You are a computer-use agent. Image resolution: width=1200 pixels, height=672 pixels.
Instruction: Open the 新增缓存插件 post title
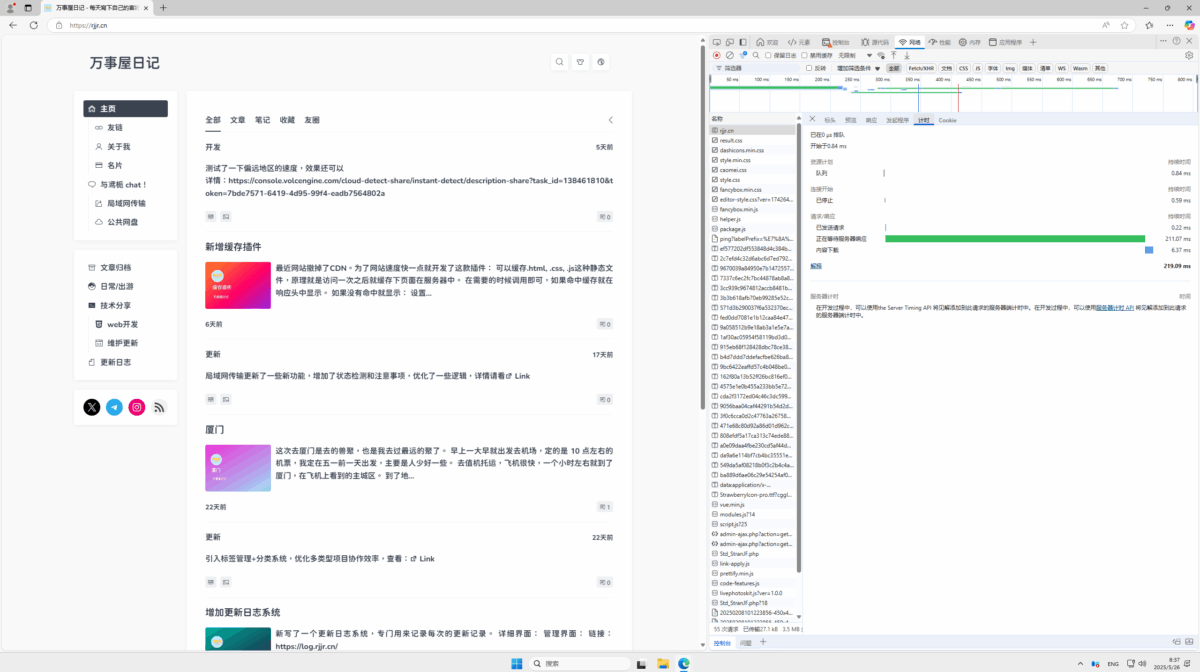click(x=233, y=246)
